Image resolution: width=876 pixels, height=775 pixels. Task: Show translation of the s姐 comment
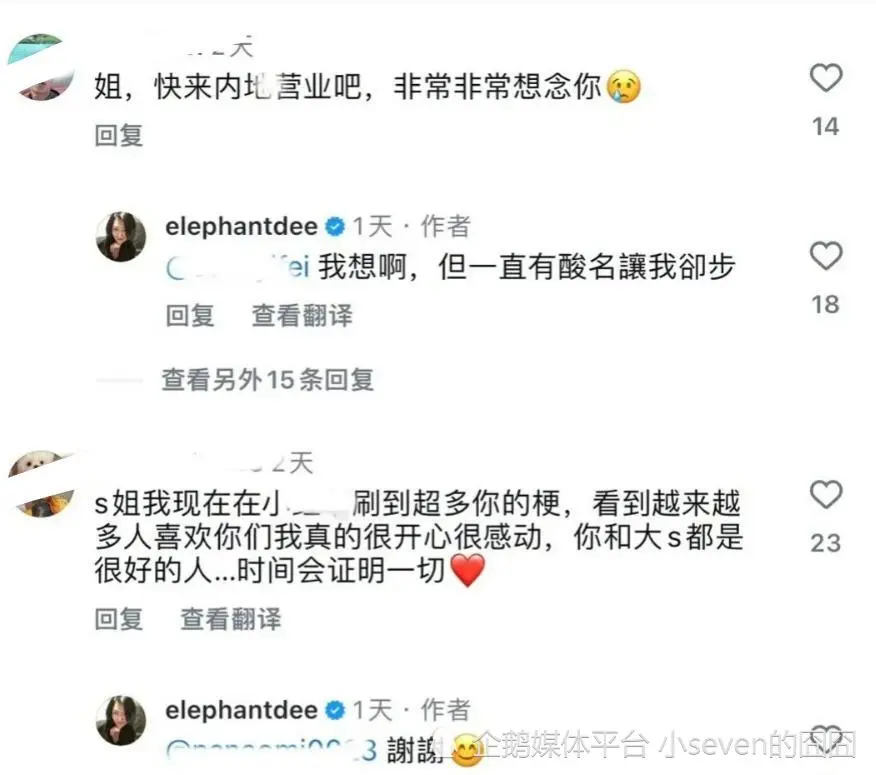pyautogui.click(x=231, y=619)
